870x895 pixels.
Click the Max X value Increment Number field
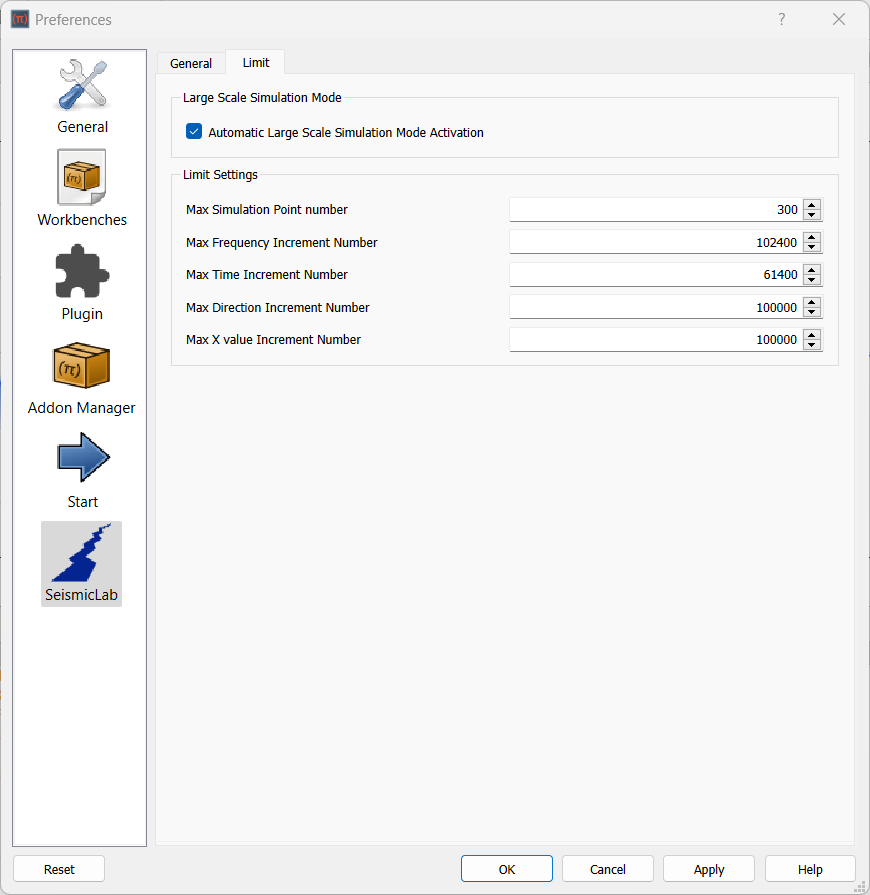pos(650,339)
